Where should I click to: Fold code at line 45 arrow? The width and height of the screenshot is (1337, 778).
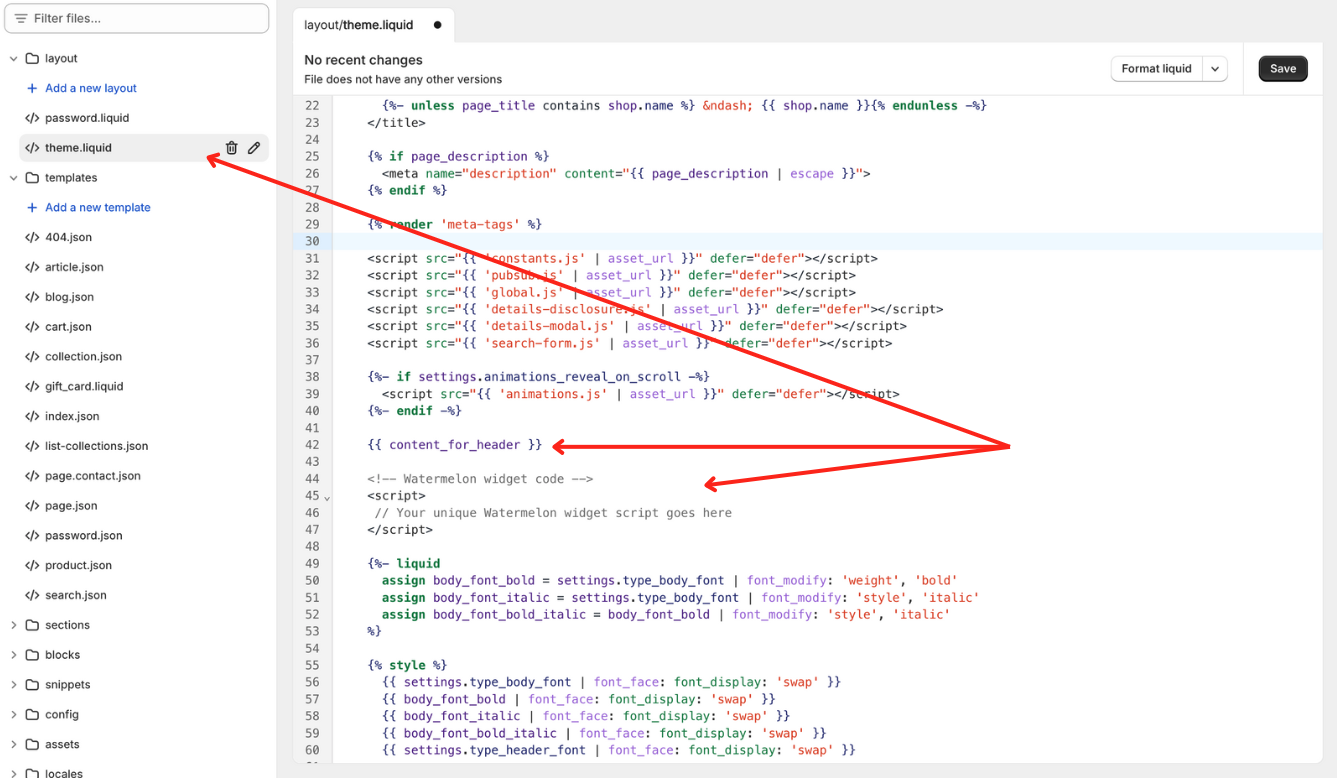327,497
